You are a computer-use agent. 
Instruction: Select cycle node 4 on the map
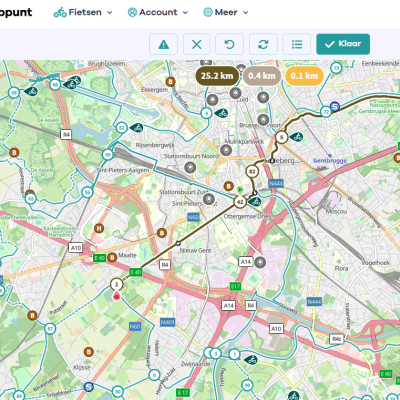point(206,113)
